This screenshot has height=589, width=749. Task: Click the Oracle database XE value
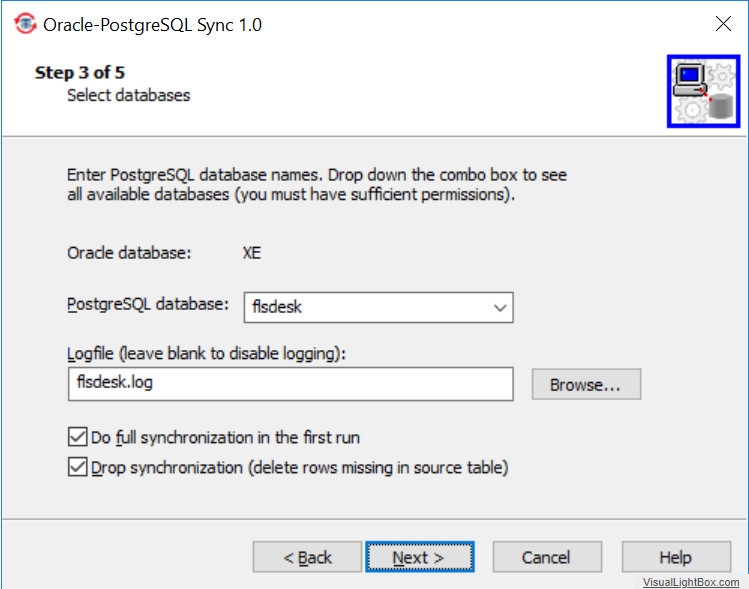(x=252, y=253)
